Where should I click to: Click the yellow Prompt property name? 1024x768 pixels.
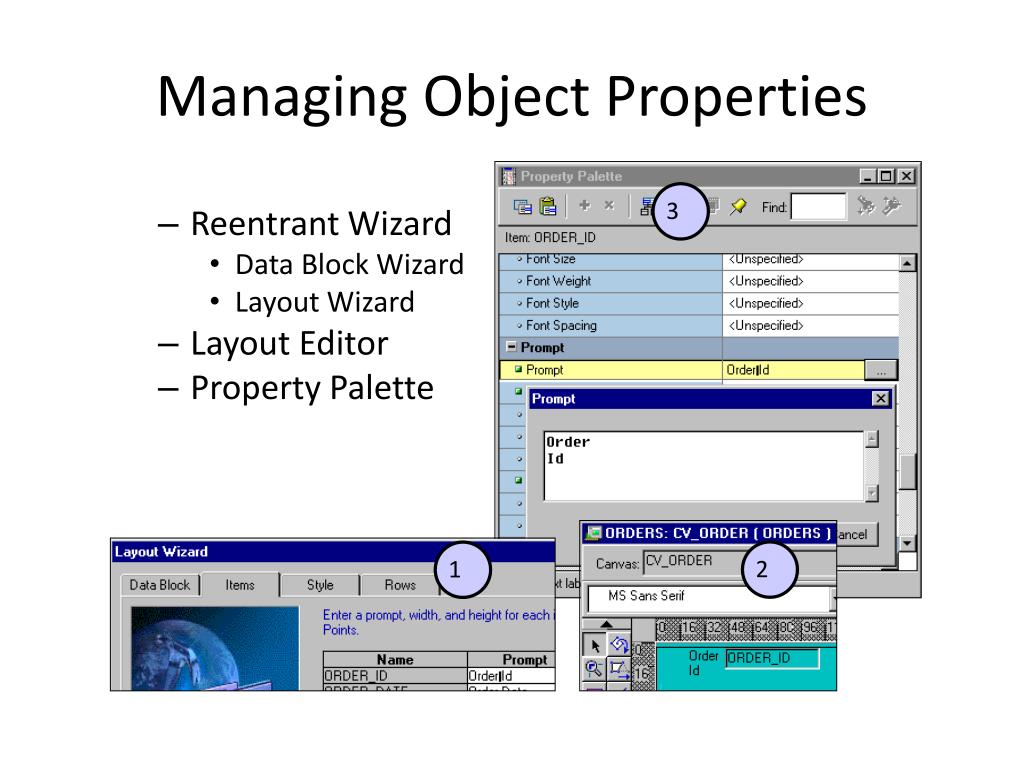click(x=545, y=370)
